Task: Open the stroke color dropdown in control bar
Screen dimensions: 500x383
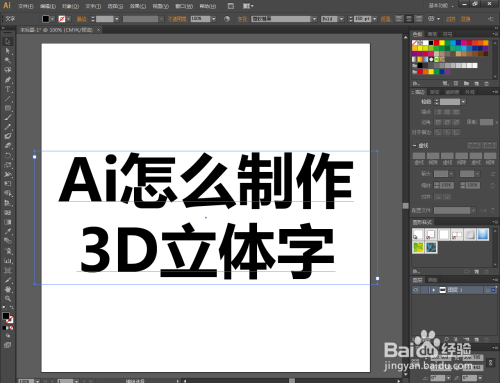Action: pos(69,19)
